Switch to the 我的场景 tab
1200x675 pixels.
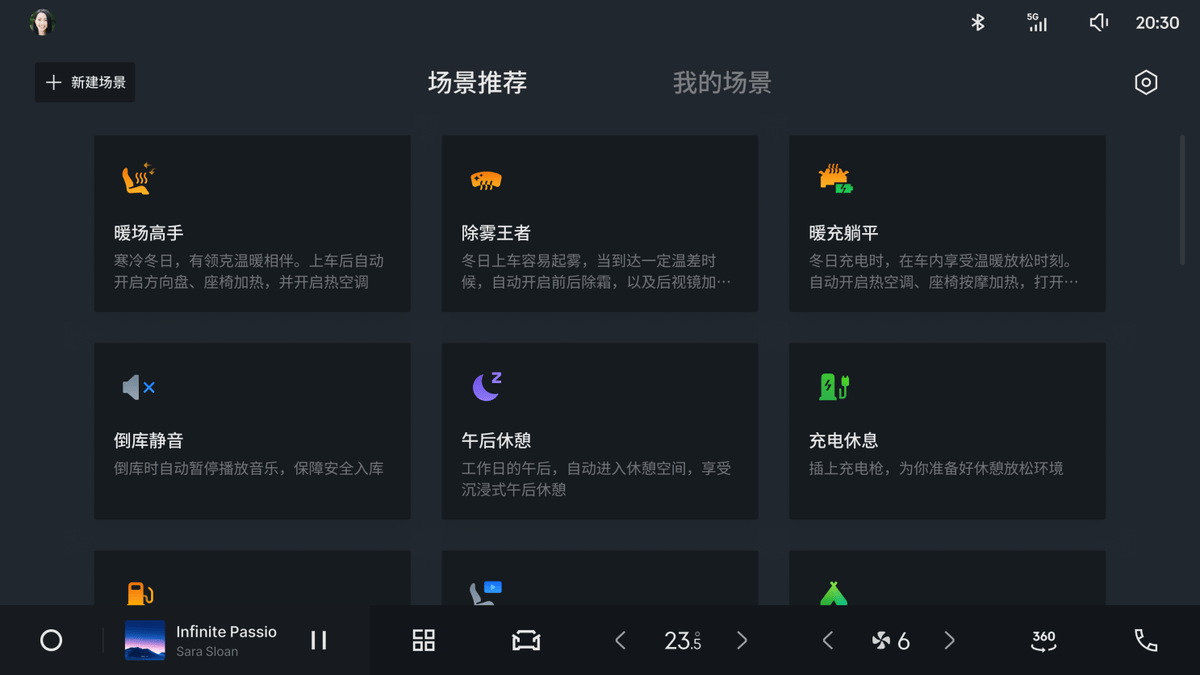722,83
